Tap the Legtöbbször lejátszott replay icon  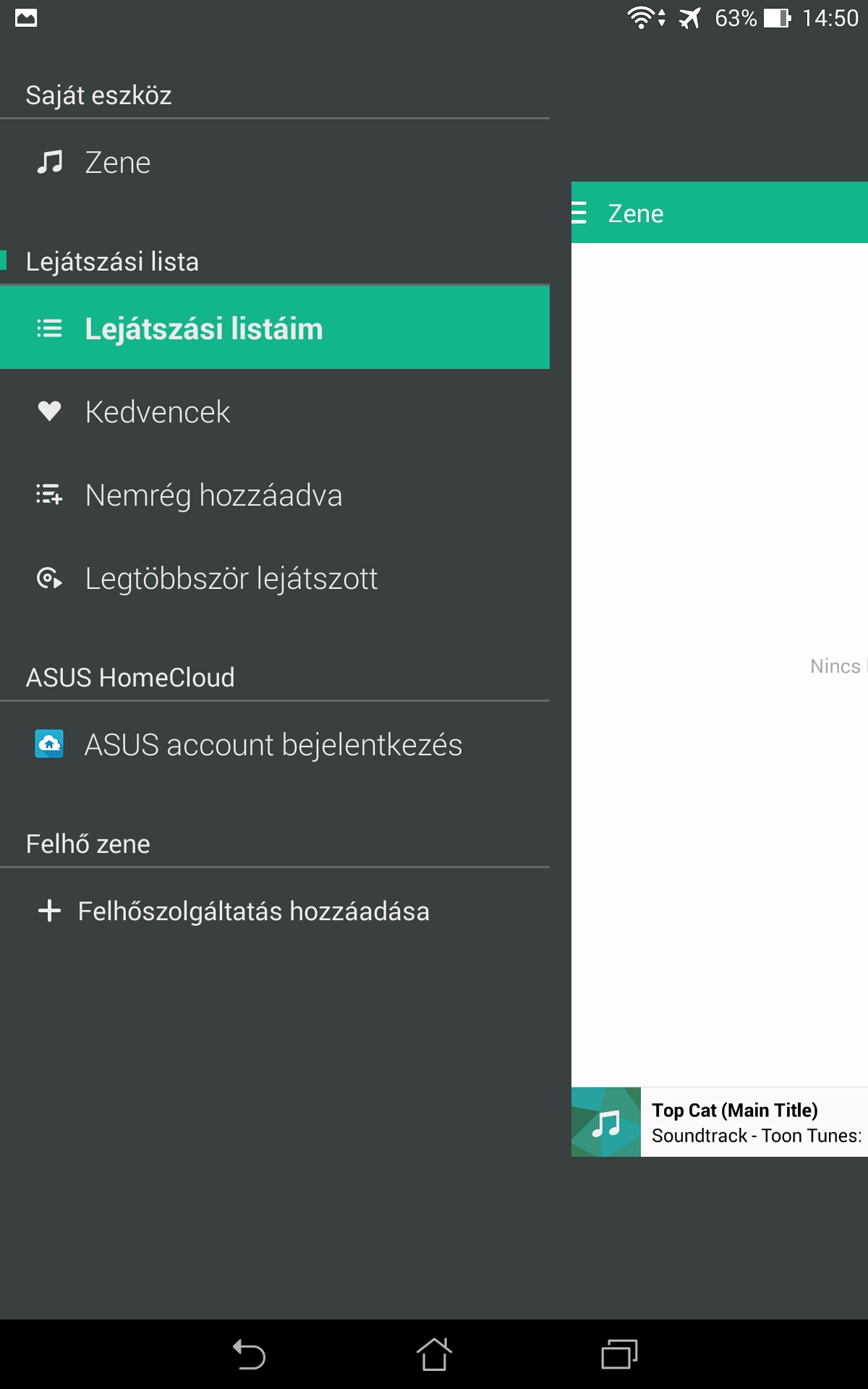pyautogui.click(x=49, y=578)
